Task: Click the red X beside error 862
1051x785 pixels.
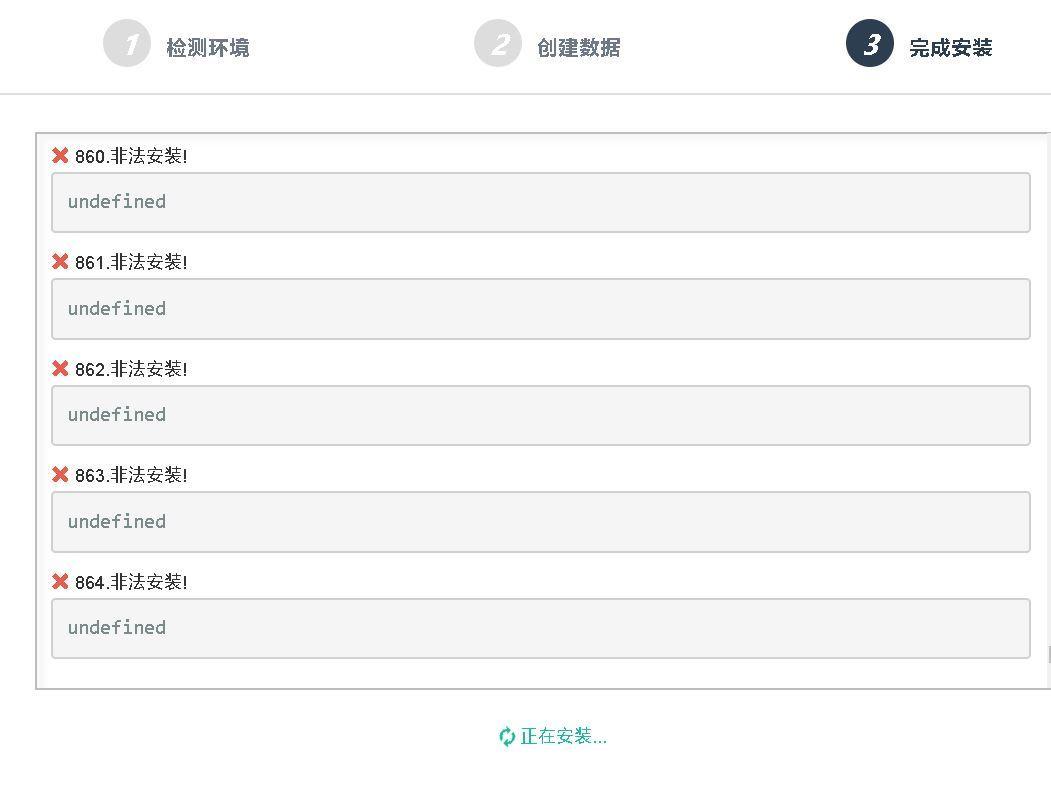Action: [x=60, y=368]
